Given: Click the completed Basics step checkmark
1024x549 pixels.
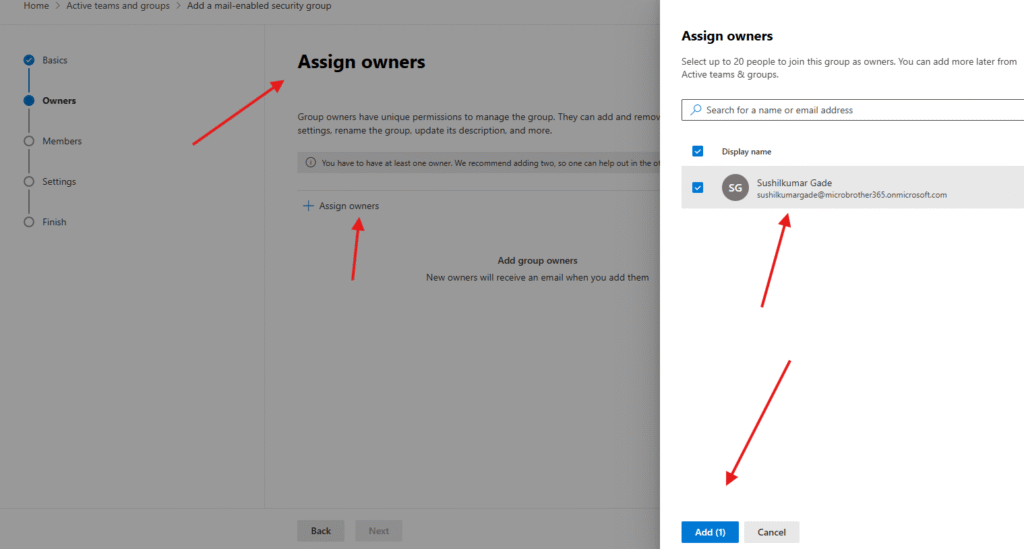Looking at the screenshot, I should click(29, 60).
